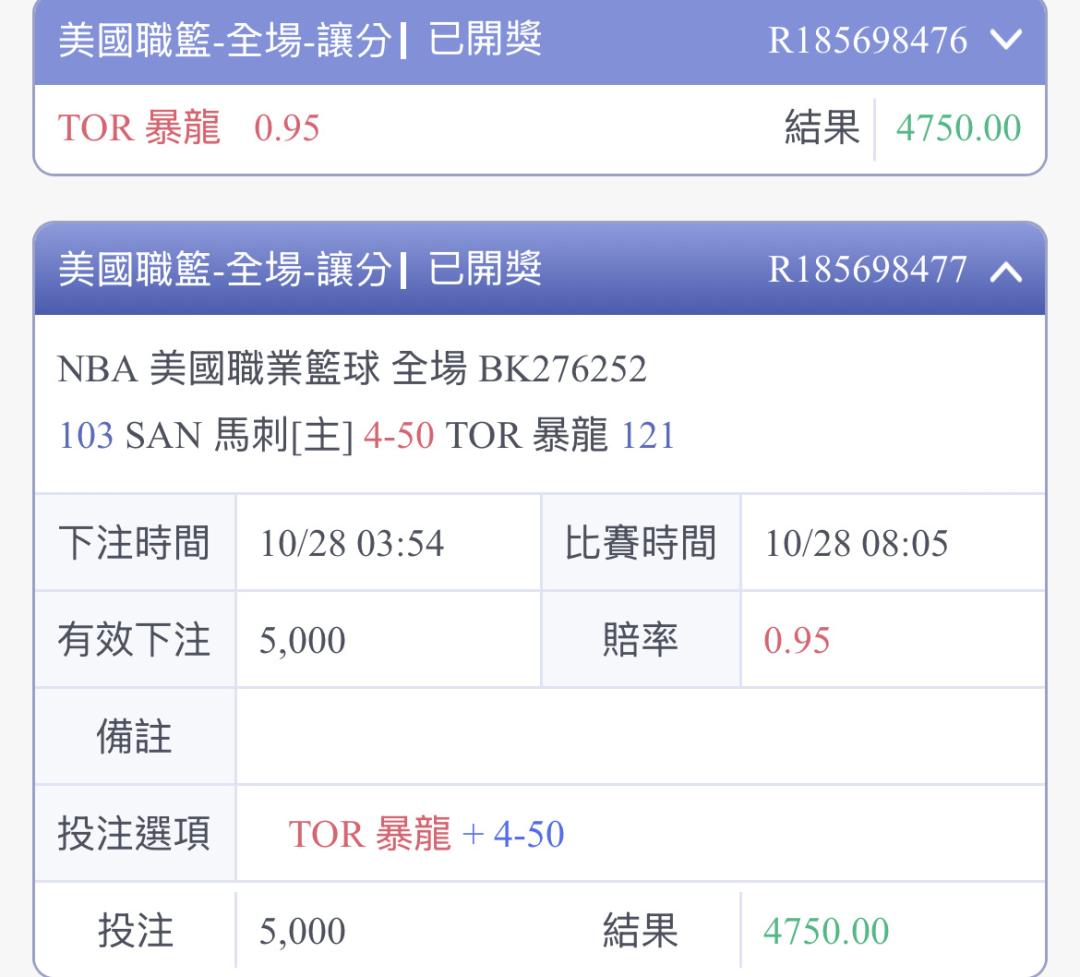Click the Spurs score 103
Image resolution: width=1080 pixels, height=977 pixels.
tap(85, 436)
